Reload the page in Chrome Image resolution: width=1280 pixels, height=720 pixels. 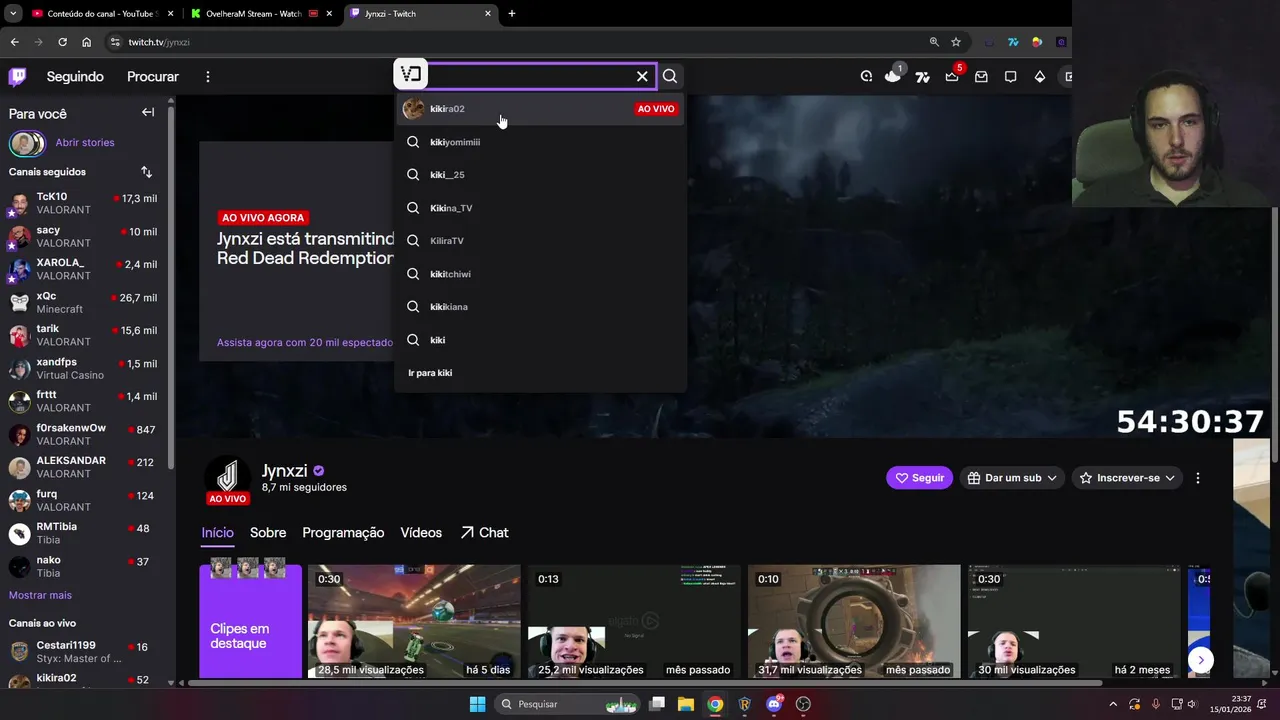tap(62, 42)
